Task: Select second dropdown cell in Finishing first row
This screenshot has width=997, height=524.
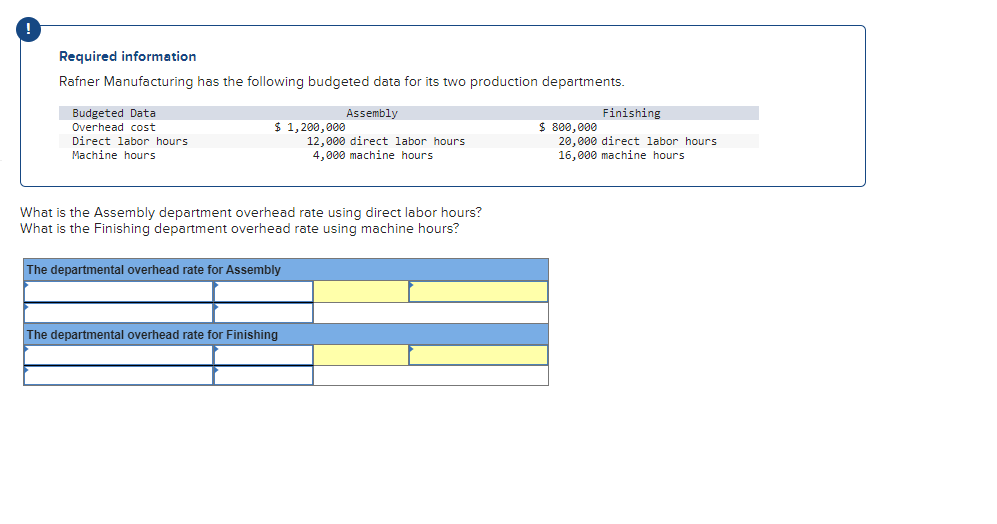Action: tap(263, 355)
